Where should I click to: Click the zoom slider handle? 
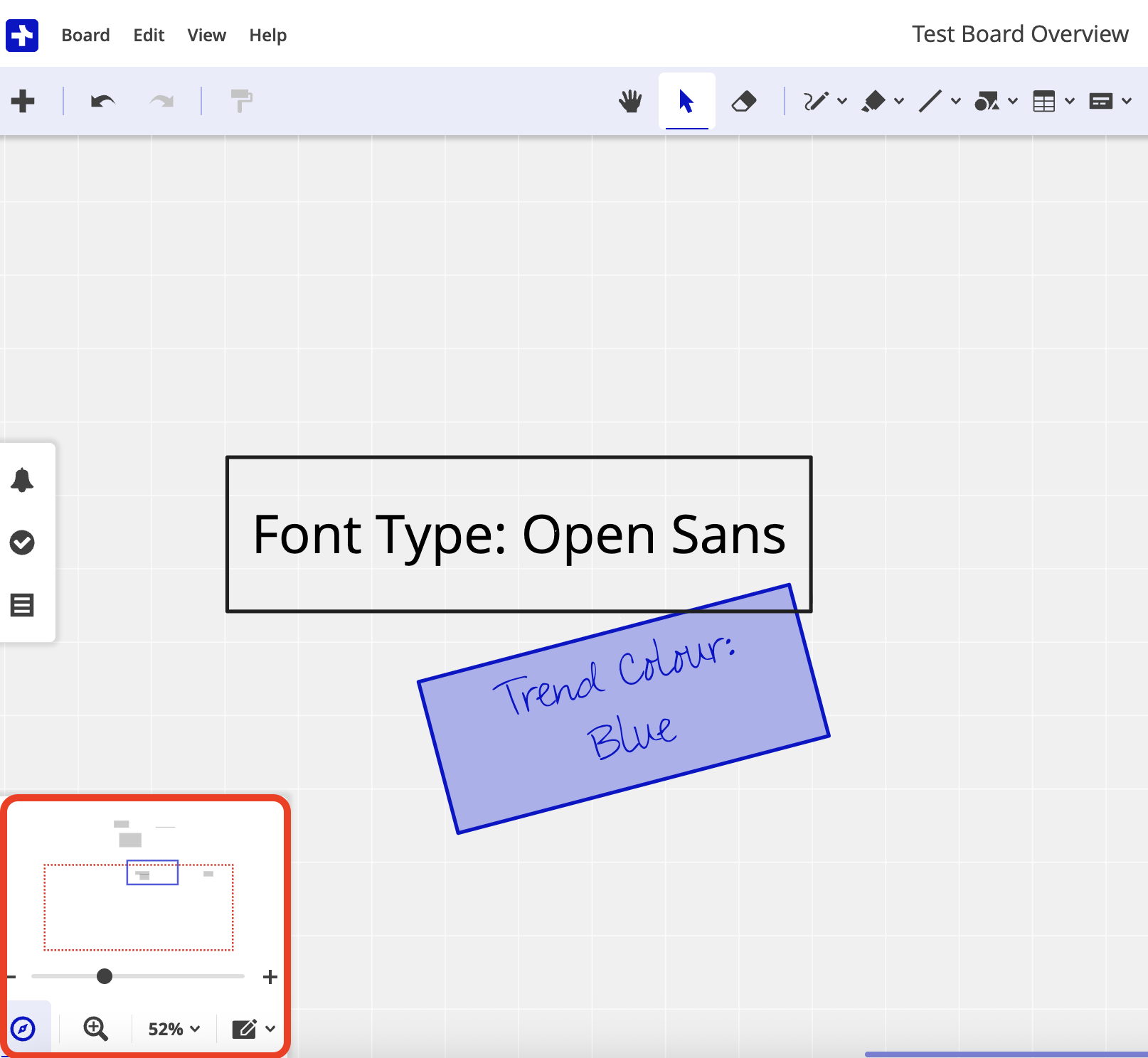coord(105,976)
